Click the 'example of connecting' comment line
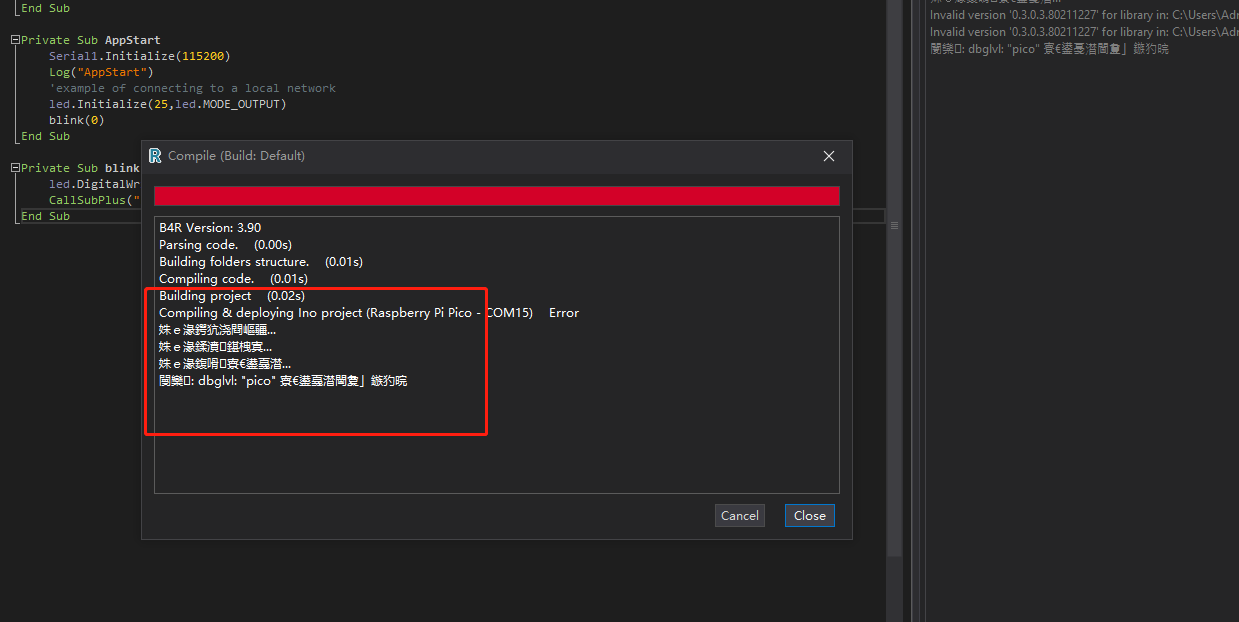Screen dimensions: 1239x622 pos(192,88)
